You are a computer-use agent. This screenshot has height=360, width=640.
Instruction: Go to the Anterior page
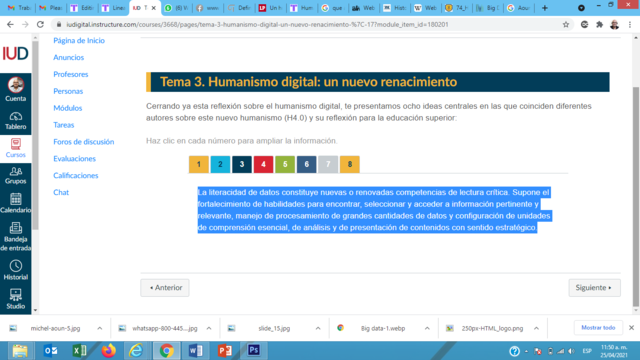(x=165, y=288)
